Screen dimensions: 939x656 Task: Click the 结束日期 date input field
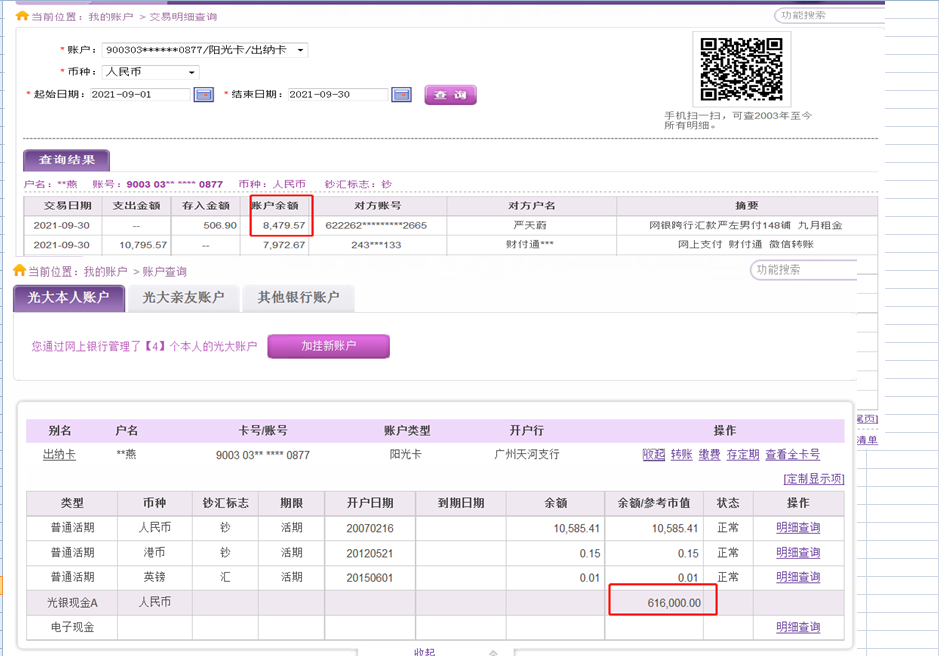tap(338, 95)
